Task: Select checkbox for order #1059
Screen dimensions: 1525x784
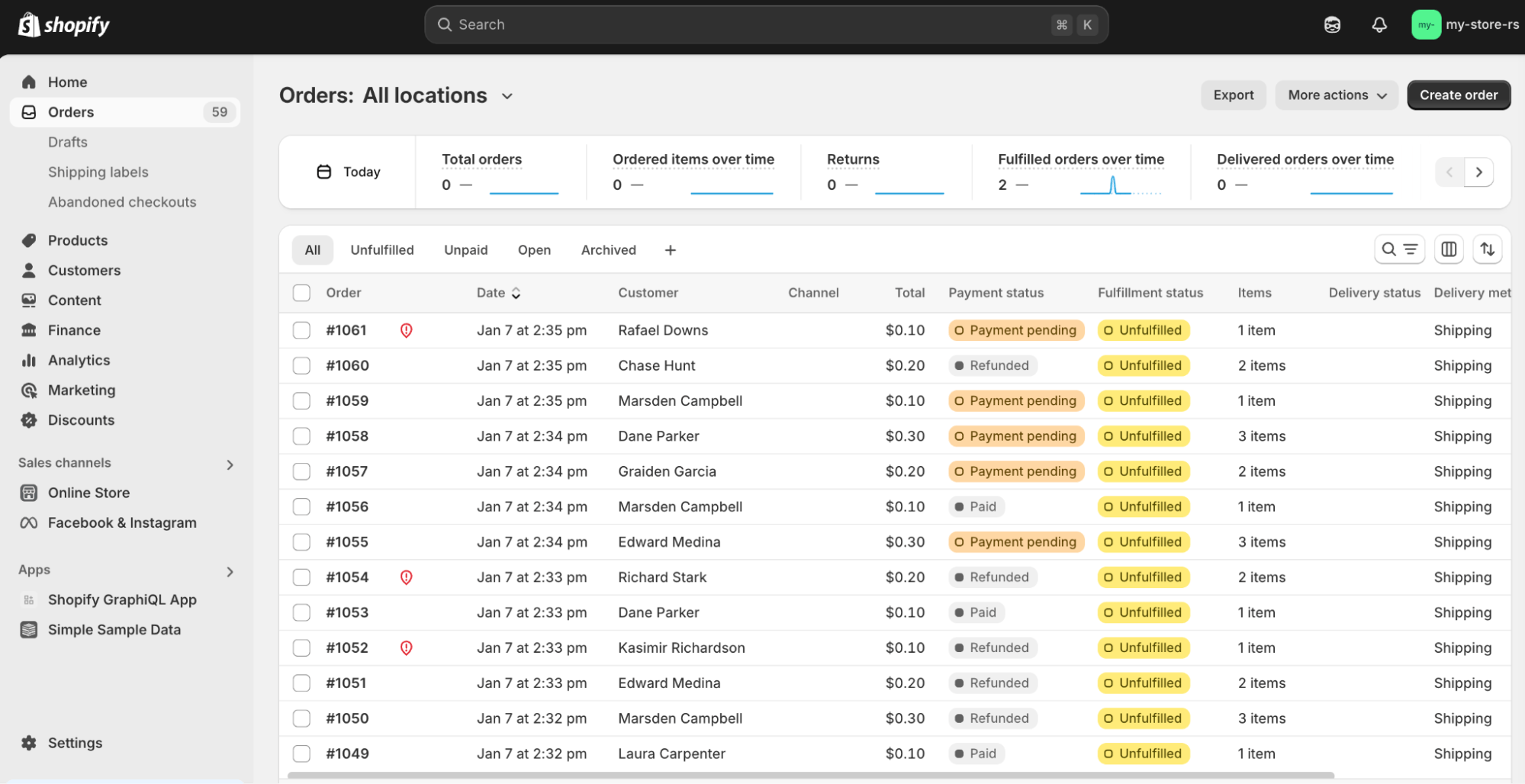Action: point(302,401)
